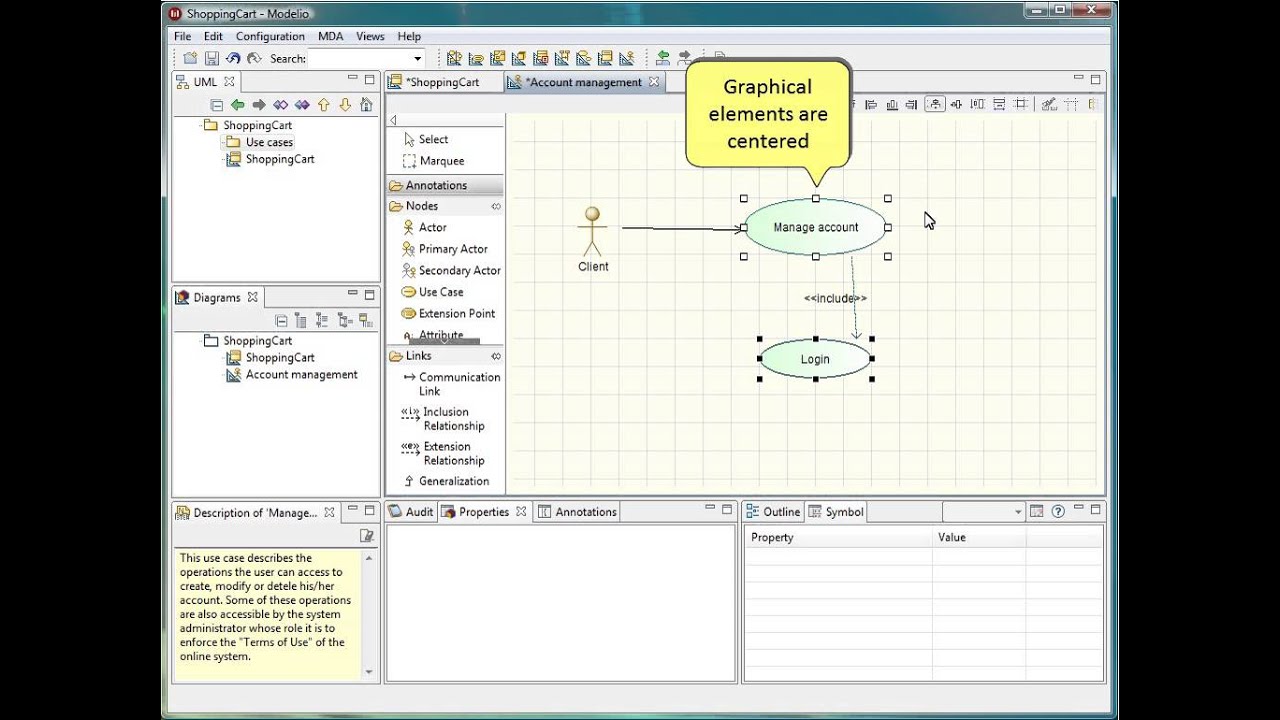Viewport: 1280px width, 720px height.
Task: Select the Manage account use case
Action: [815, 227]
